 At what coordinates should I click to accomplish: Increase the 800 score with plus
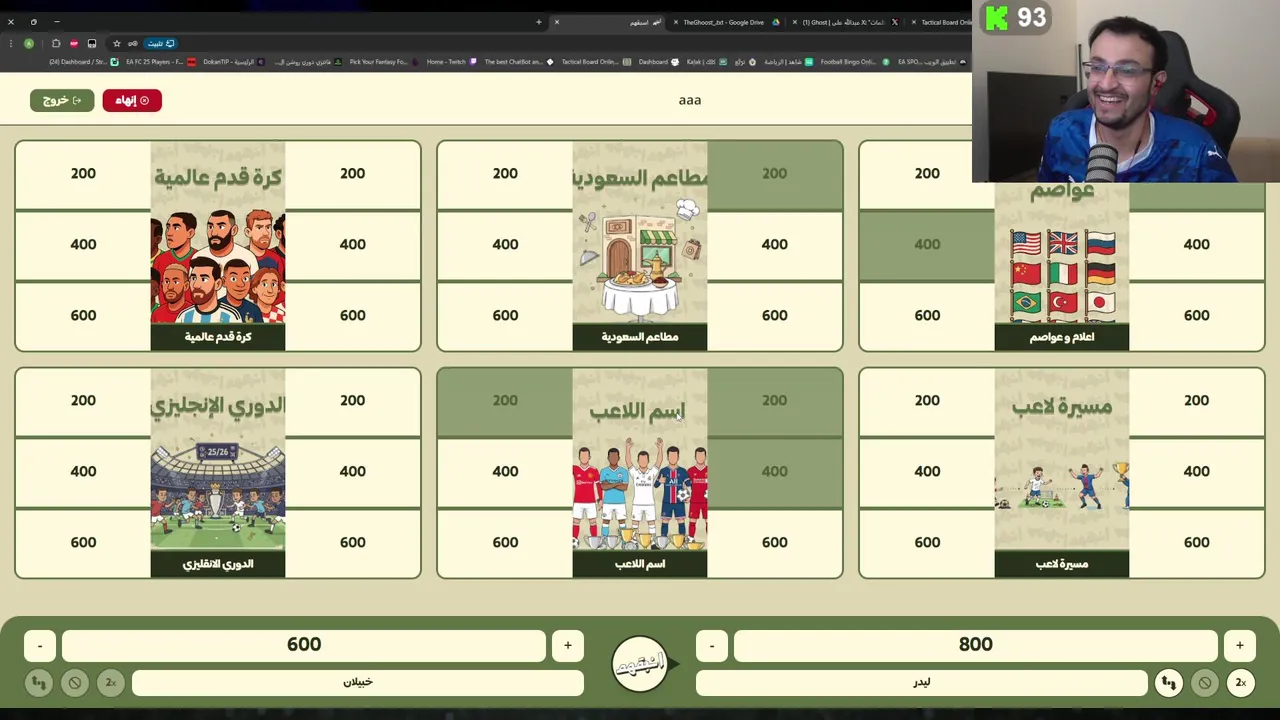(x=1240, y=645)
